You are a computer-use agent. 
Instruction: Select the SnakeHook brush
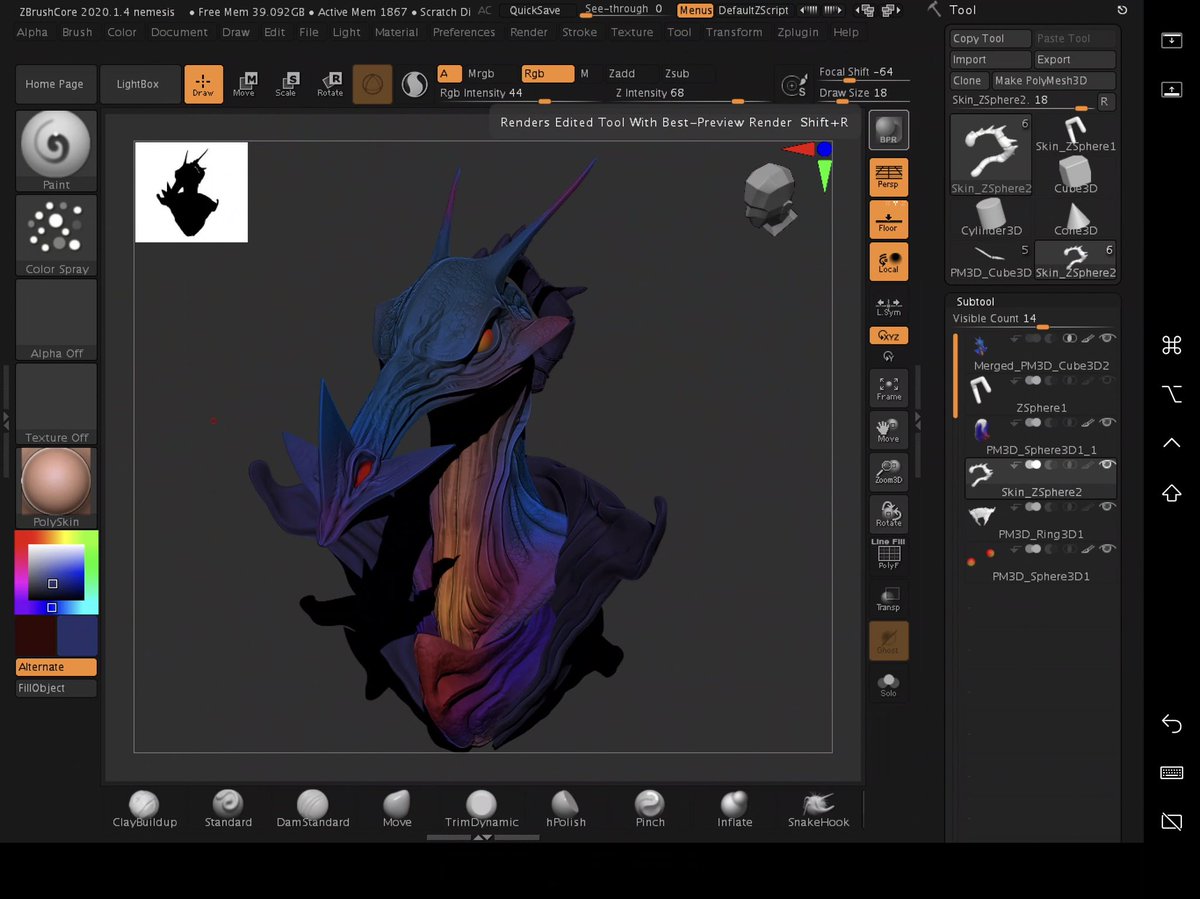(819, 809)
